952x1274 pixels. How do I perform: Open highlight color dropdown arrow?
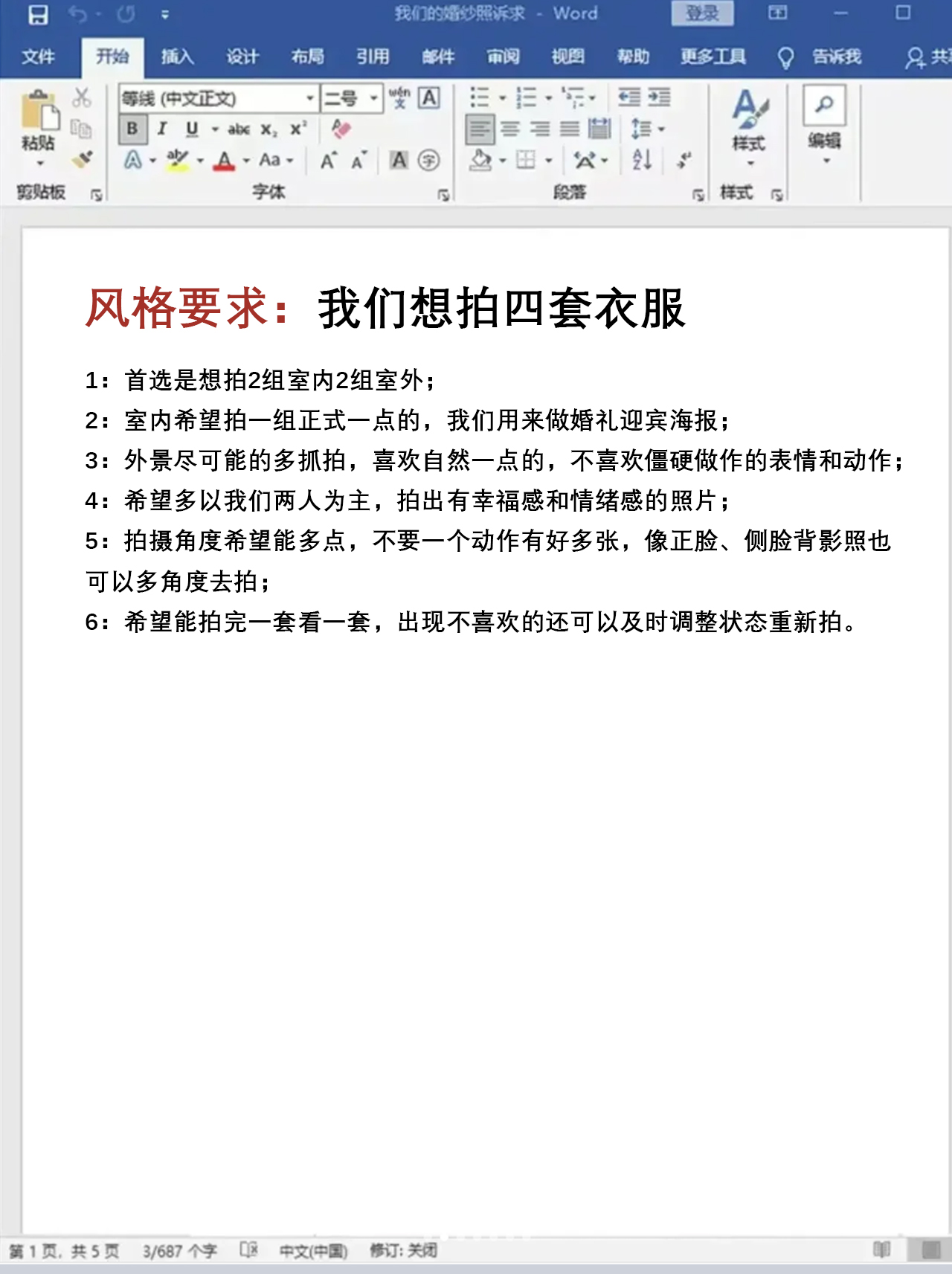tap(200, 161)
